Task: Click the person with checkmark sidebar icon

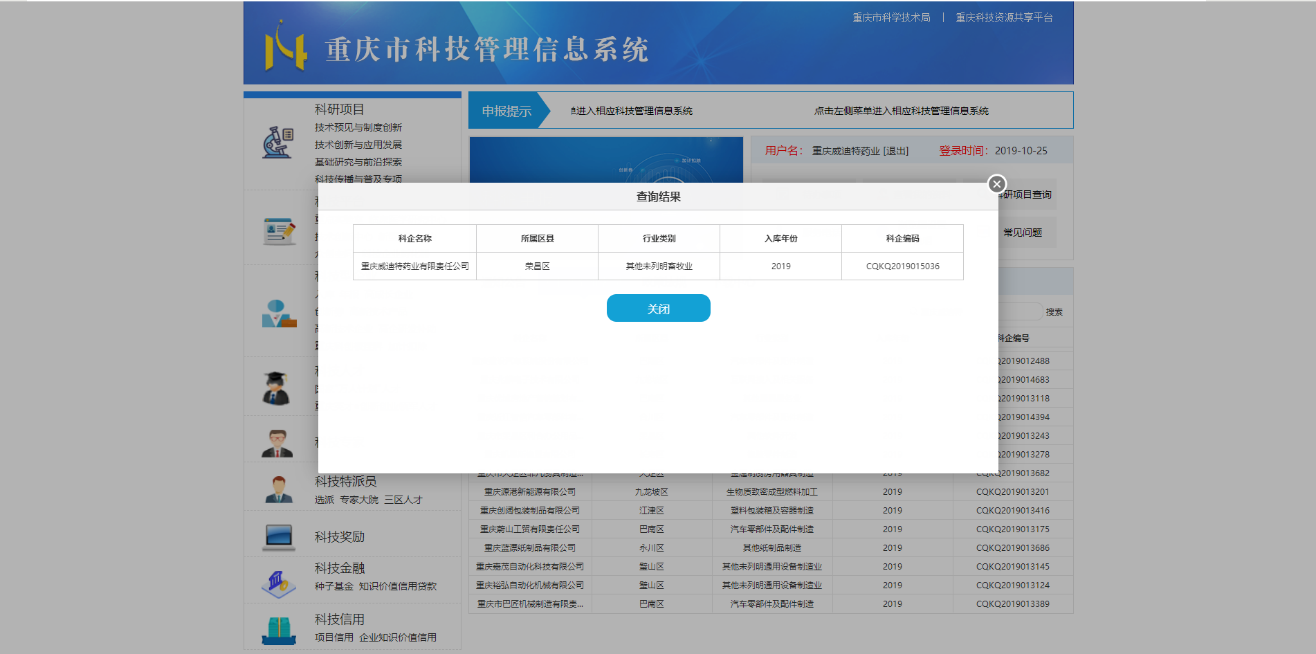Action: coord(279,313)
